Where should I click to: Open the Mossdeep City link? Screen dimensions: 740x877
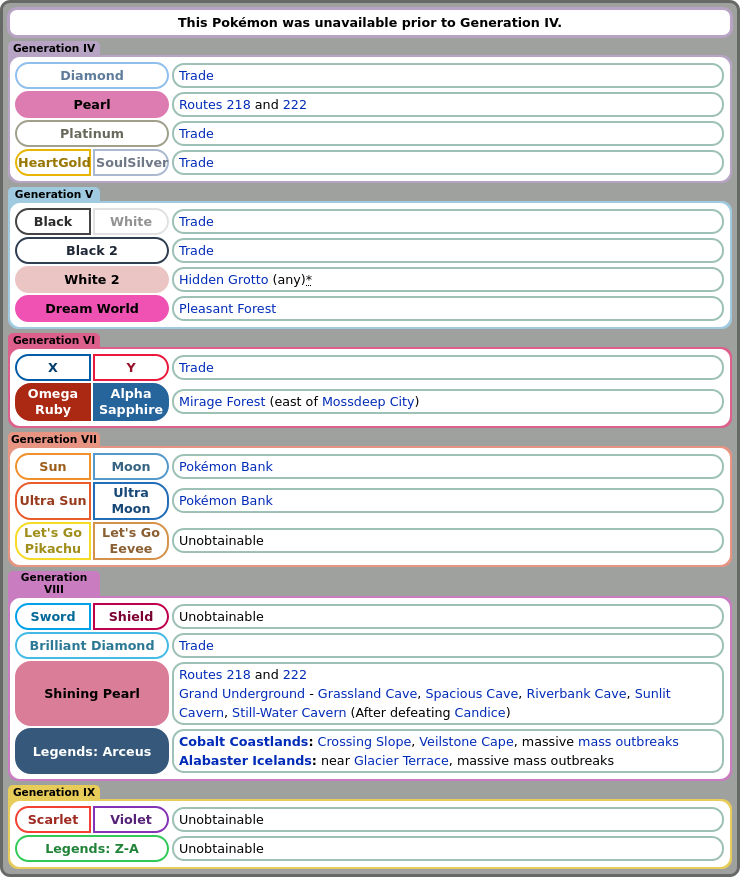tap(369, 402)
